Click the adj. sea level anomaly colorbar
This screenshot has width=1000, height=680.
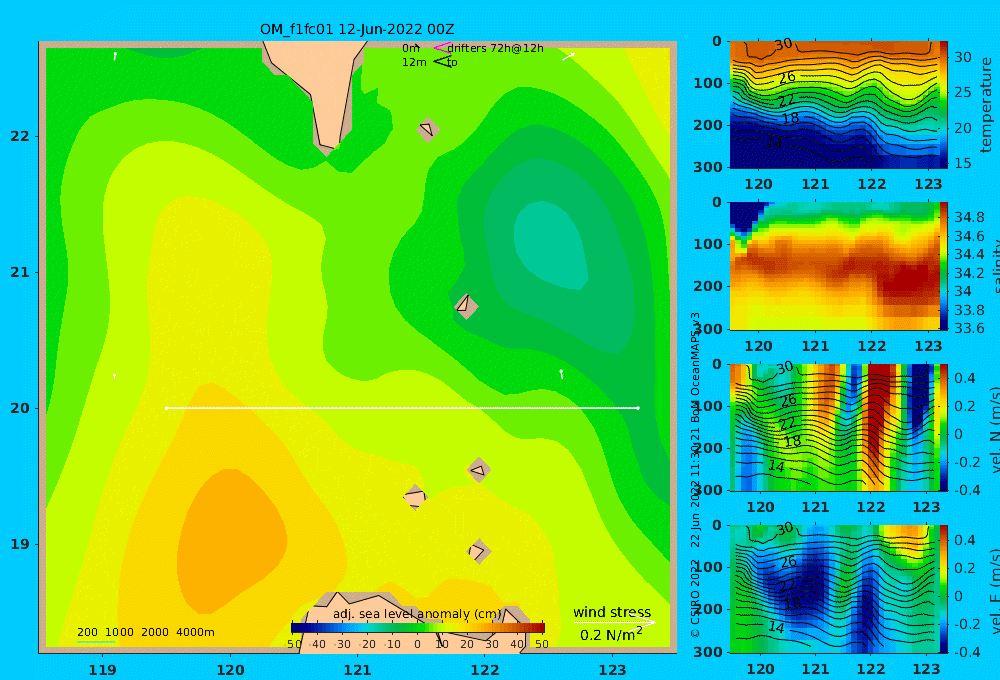click(x=418, y=628)
